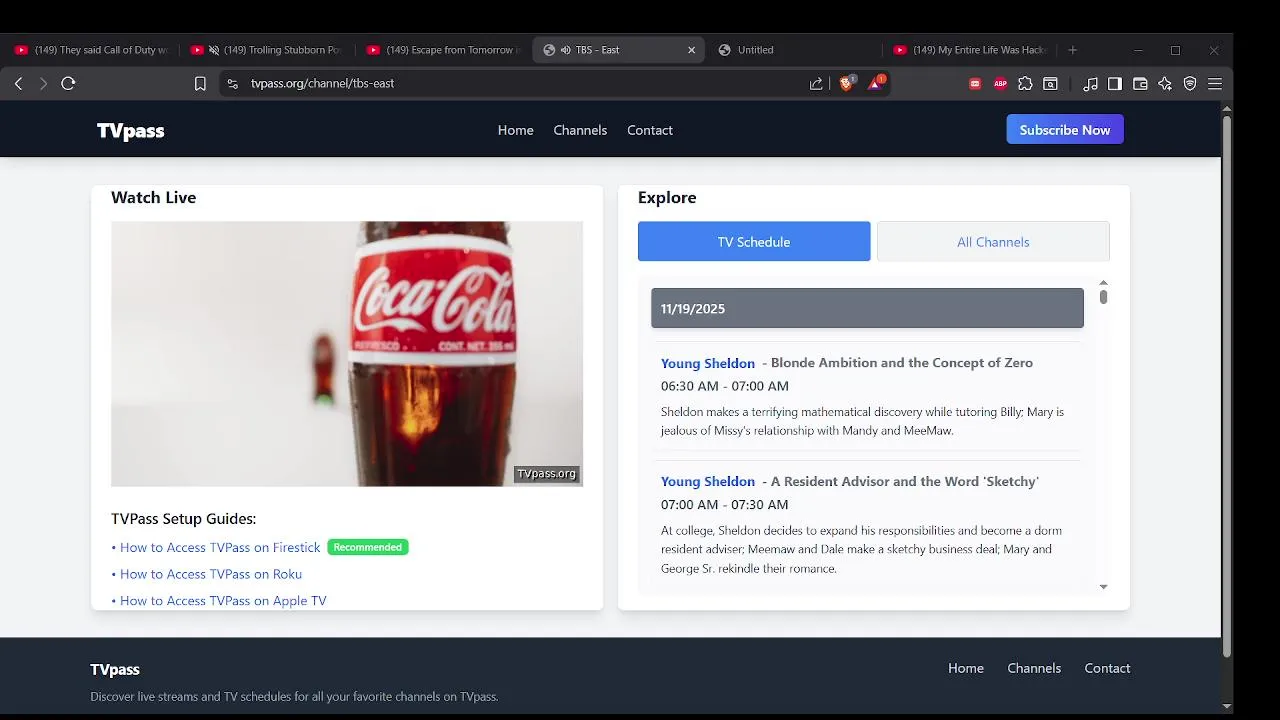Screen dimensions: 1280x720
Task: Open site settings icon in address bar
Action: click(x=233, y=84)
